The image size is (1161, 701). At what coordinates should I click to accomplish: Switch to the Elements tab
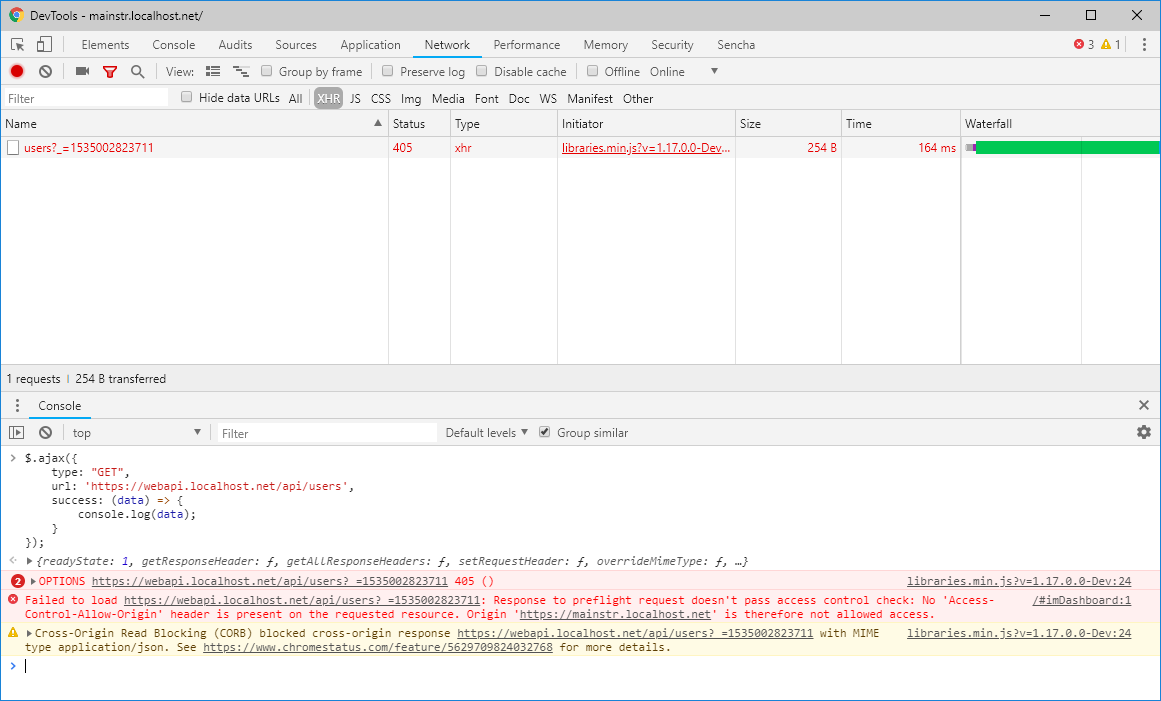[x=105, y=44]
